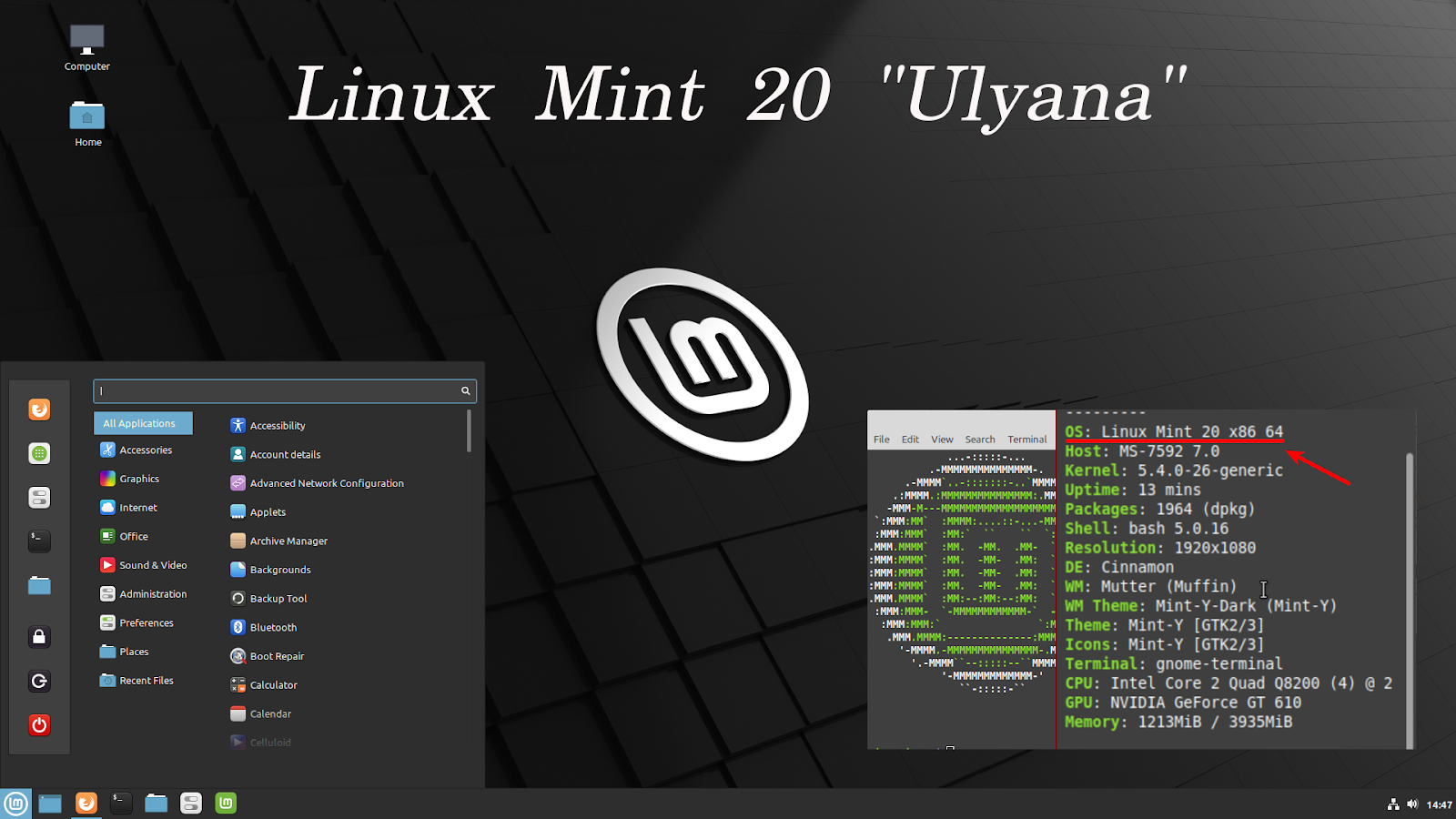Open System Settings in the menu favorites sidebar
The height and width of the screenshot is (819, 1456).
point(39,498)
